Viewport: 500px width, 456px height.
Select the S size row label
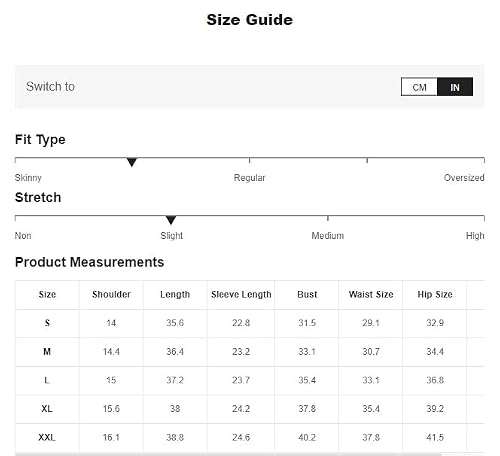coord(47,323)
